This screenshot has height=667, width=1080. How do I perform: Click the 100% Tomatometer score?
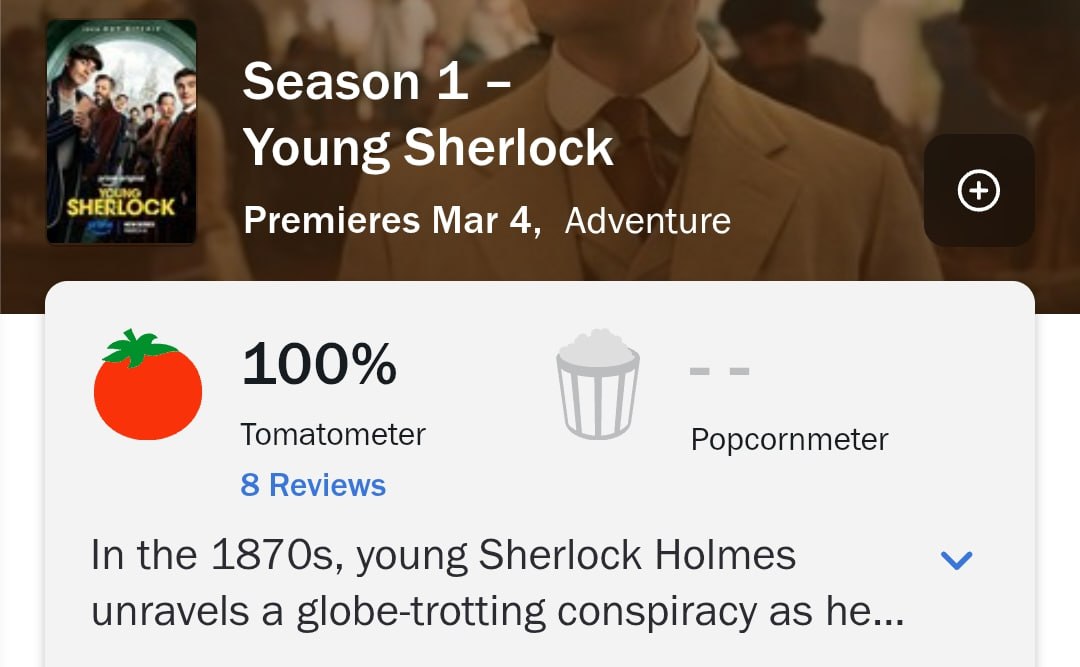(x=319, y=364)
